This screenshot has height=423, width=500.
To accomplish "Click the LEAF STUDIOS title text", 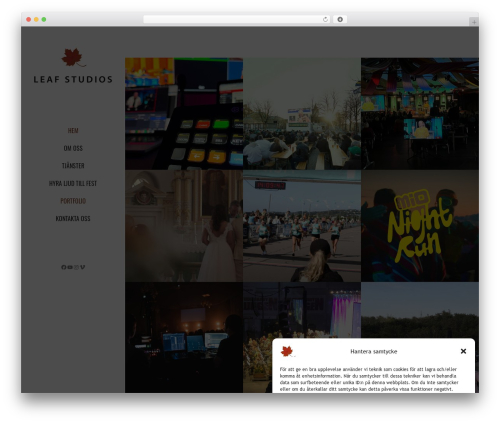I will pos(73,79).
